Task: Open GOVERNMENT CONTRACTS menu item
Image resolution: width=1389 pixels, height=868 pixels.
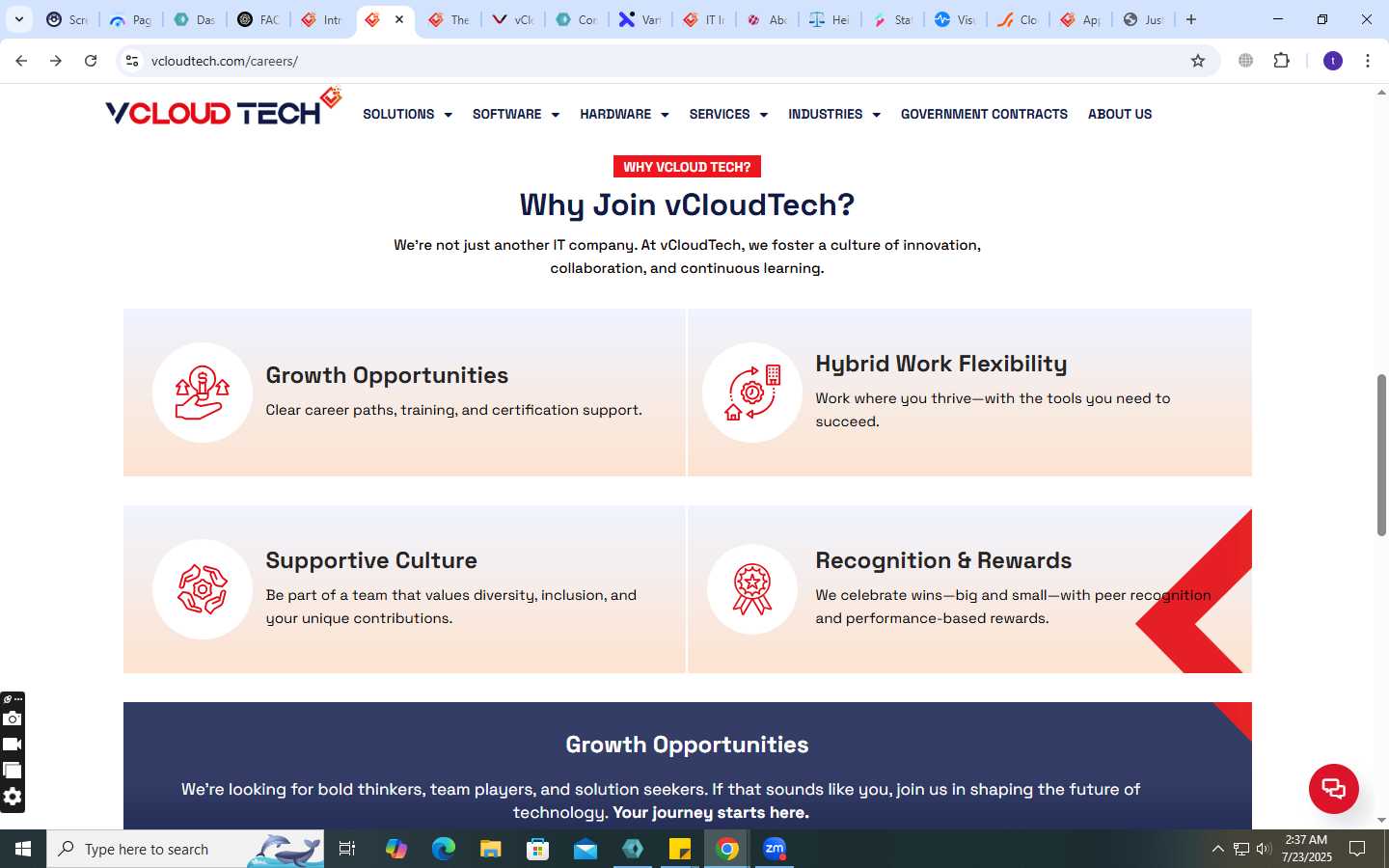Action: tap(984, 114)
